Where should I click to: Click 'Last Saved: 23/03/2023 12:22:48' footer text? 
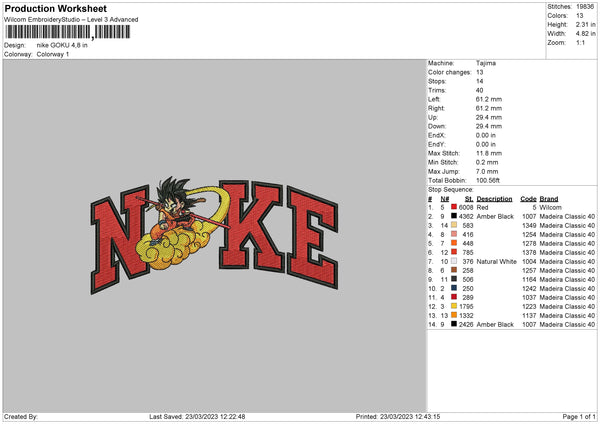tap(197, 417)
